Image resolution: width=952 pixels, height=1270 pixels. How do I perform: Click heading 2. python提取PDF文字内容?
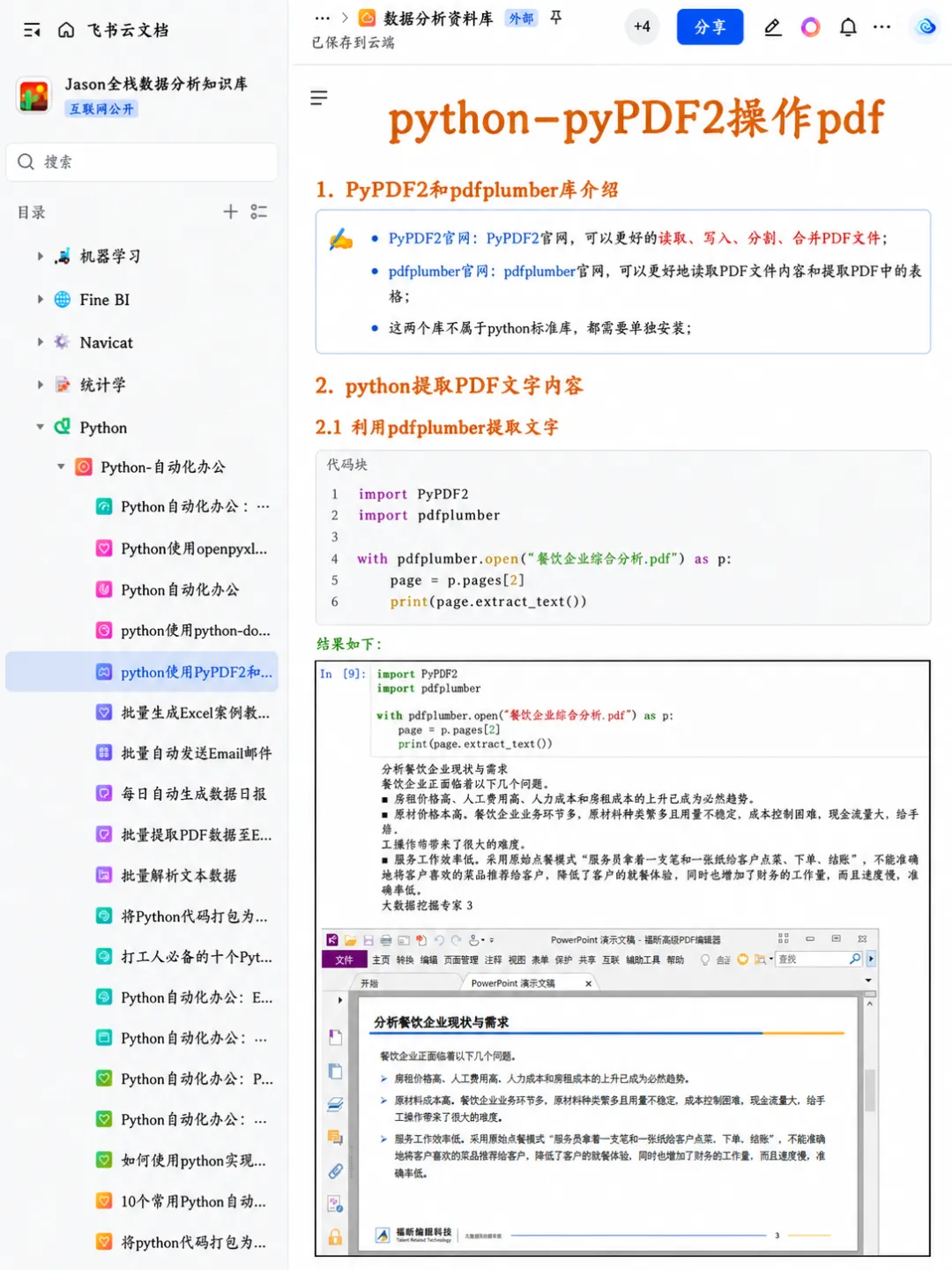click(450, 385)
